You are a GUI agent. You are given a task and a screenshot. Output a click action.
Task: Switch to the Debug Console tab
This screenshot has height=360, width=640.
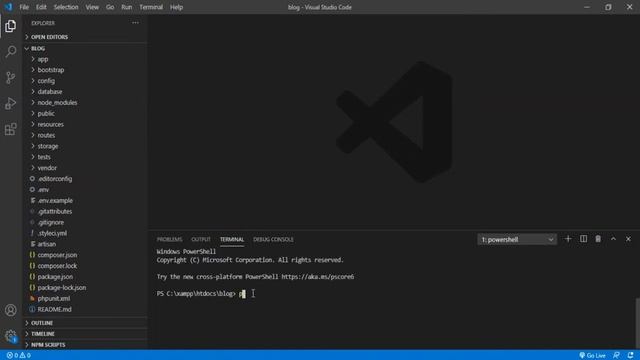[x=273, y=240]
